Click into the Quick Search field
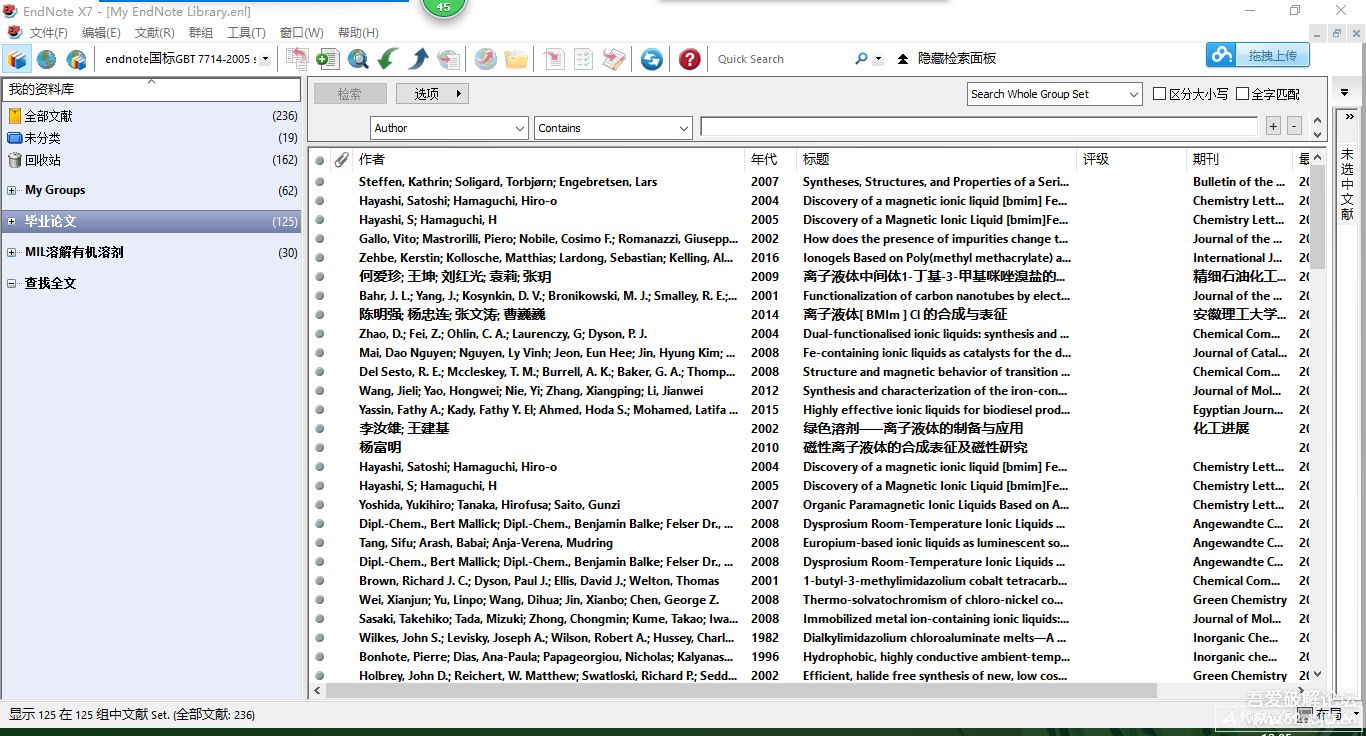This screenshot has width=1366, height=736. 781,59
